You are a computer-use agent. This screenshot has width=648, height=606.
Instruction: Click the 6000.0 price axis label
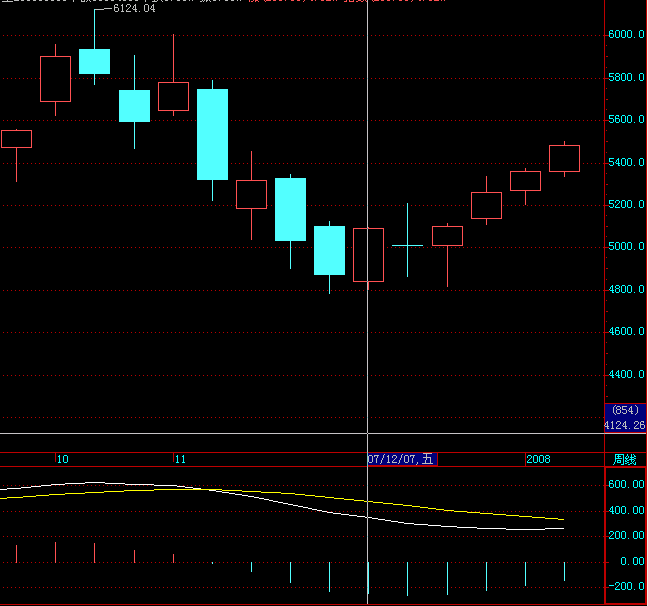(626, 35)
